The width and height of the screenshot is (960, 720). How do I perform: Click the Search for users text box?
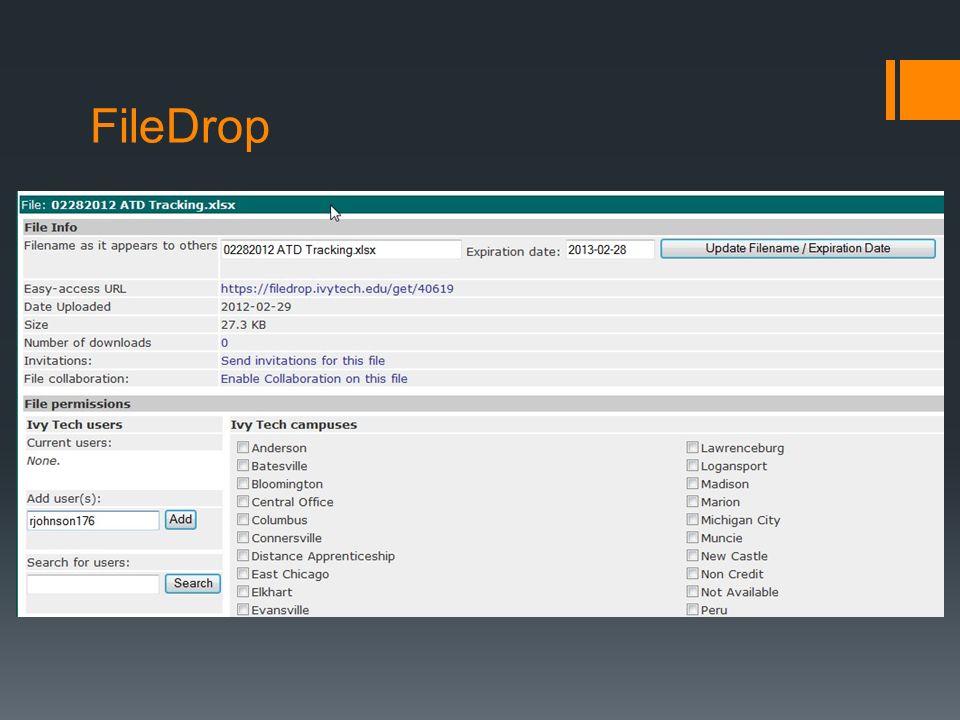coord(93,584)
